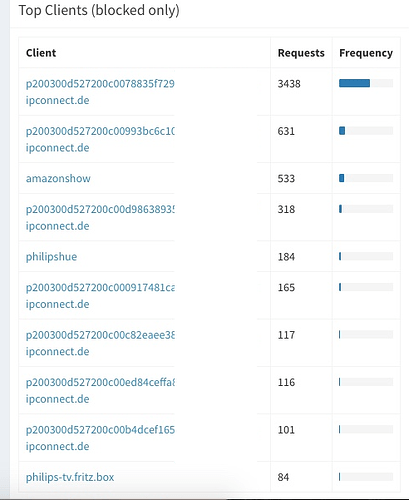Open the amazonshow client link
The height and width of the screenshot is (500, 409).
pyautogui.click(x=58, y=178)
